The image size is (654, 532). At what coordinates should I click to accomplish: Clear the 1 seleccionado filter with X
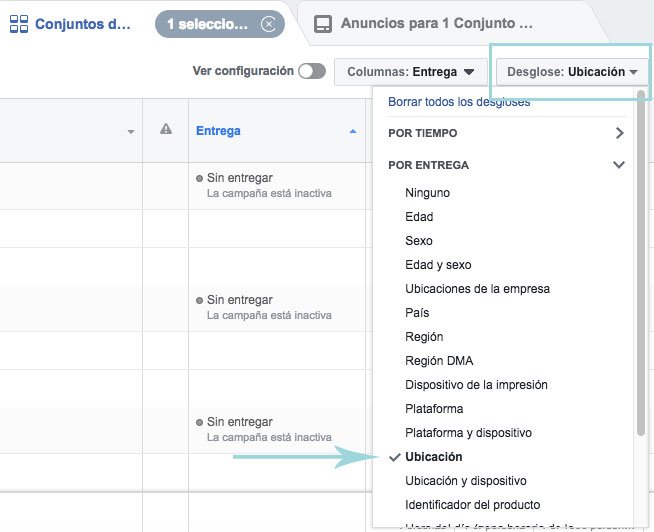point(268,24)
